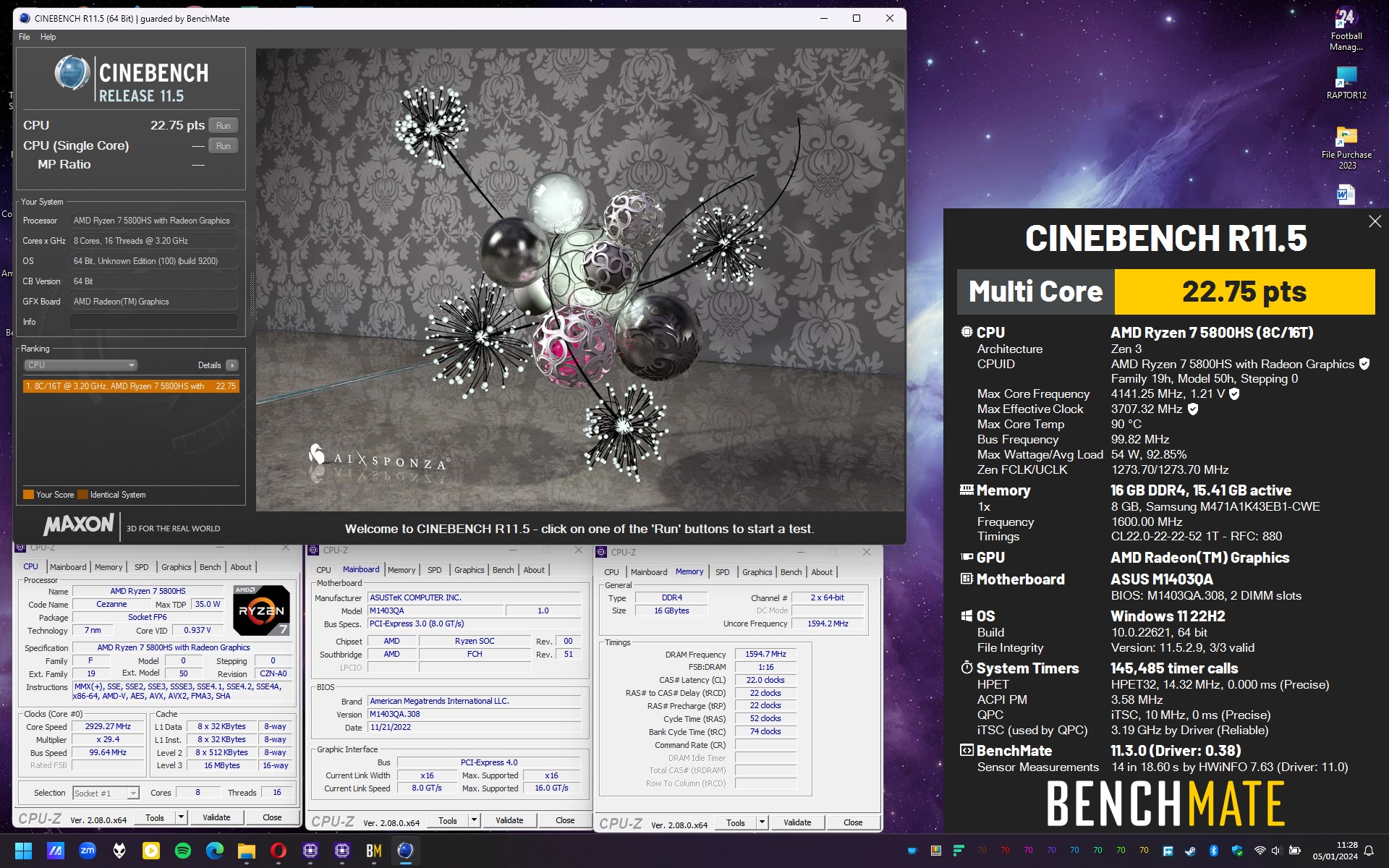Select Football Manager 24 desktop icon
Image resolution: width=1389 pixels, height=868 pixels.
pyautogui.click(x=1346, y=29)
